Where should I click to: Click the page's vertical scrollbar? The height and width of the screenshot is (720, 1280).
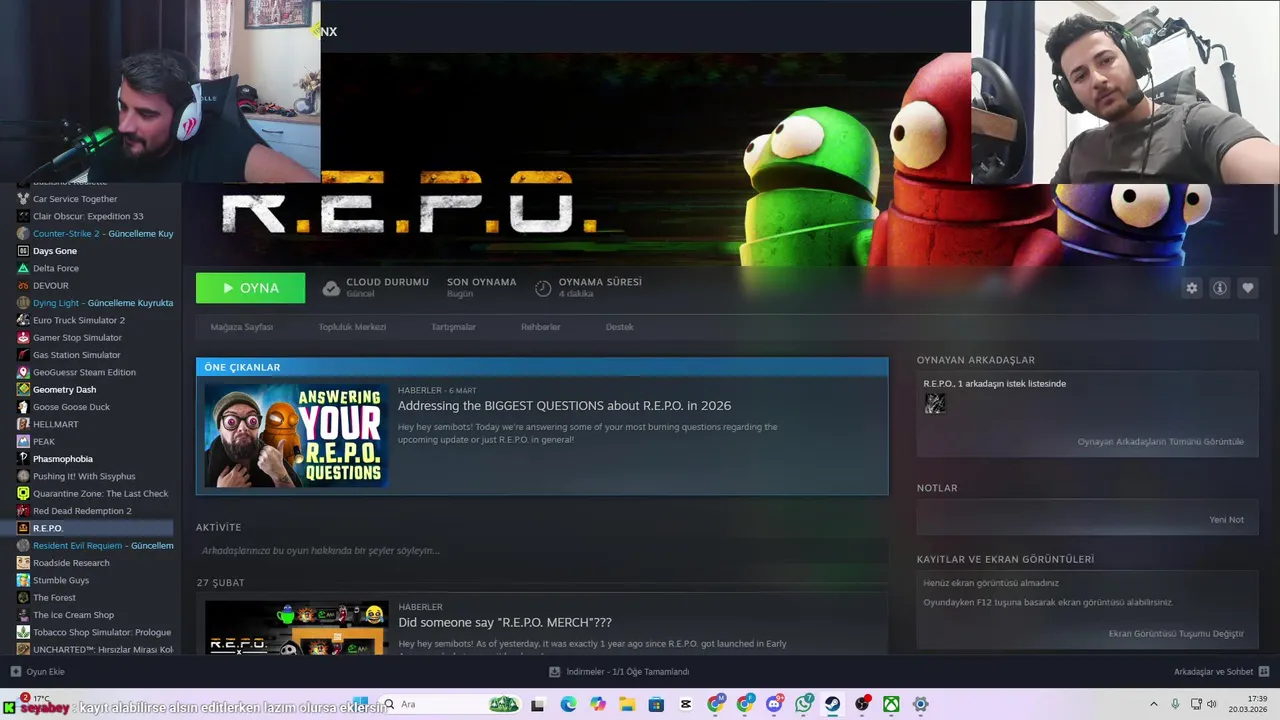tap(1275, 210)
